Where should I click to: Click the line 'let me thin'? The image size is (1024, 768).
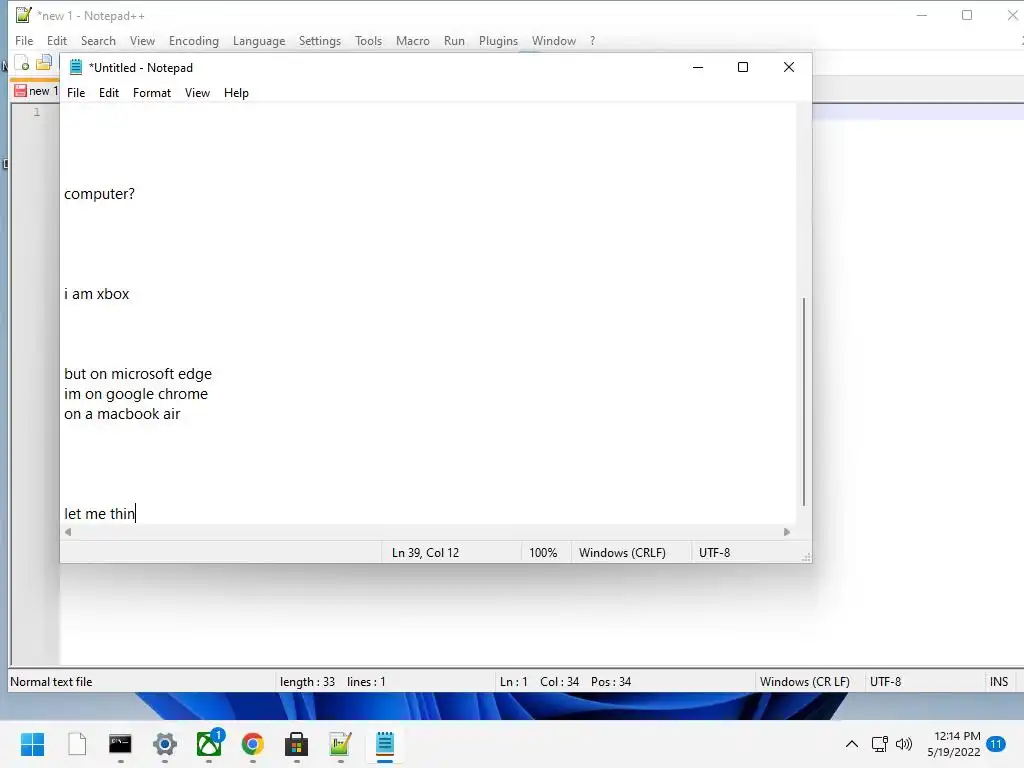click(99, 514)
